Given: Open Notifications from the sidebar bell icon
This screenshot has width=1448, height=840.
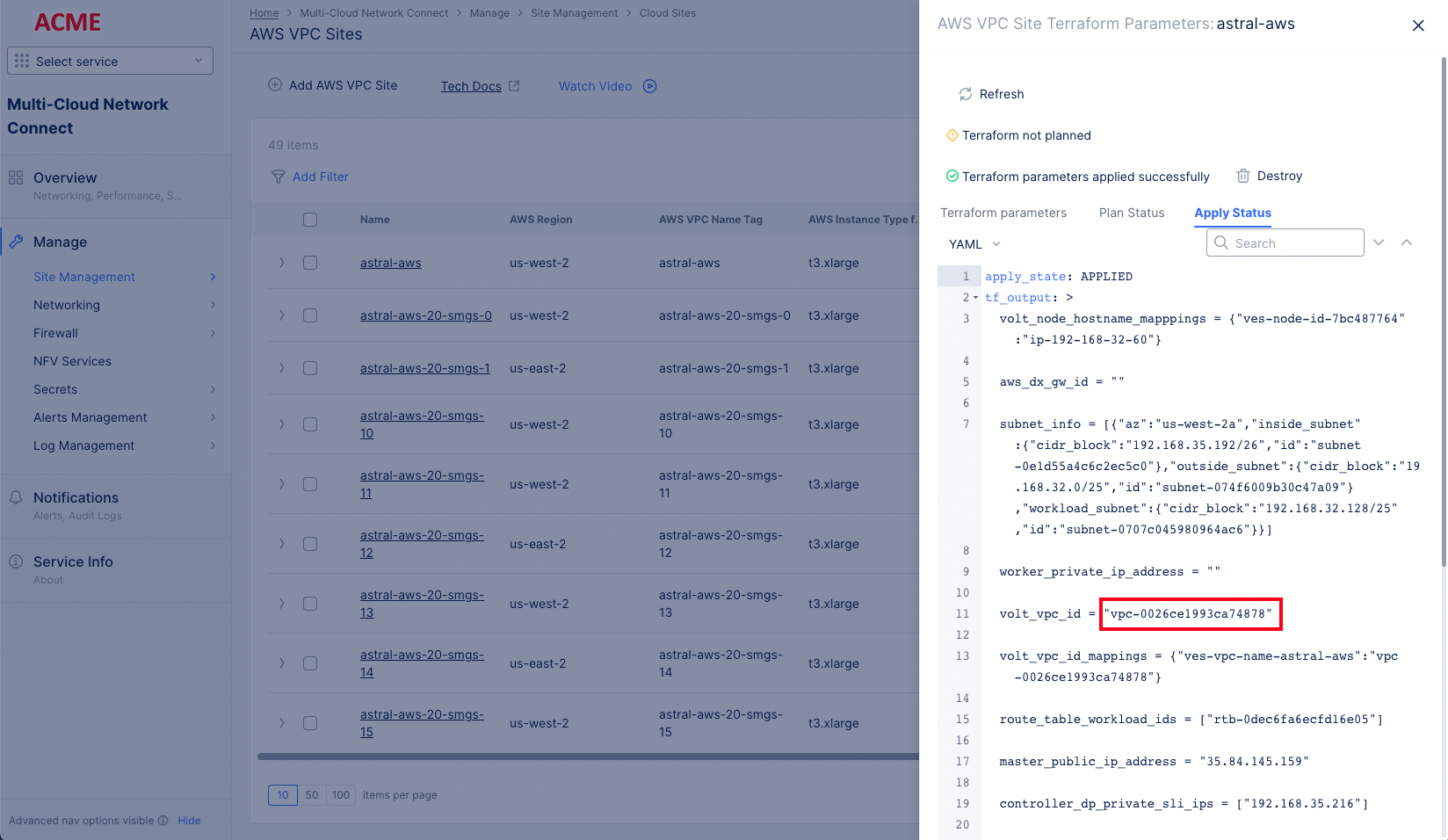Looking at the screenshot, I should [16, 496].
